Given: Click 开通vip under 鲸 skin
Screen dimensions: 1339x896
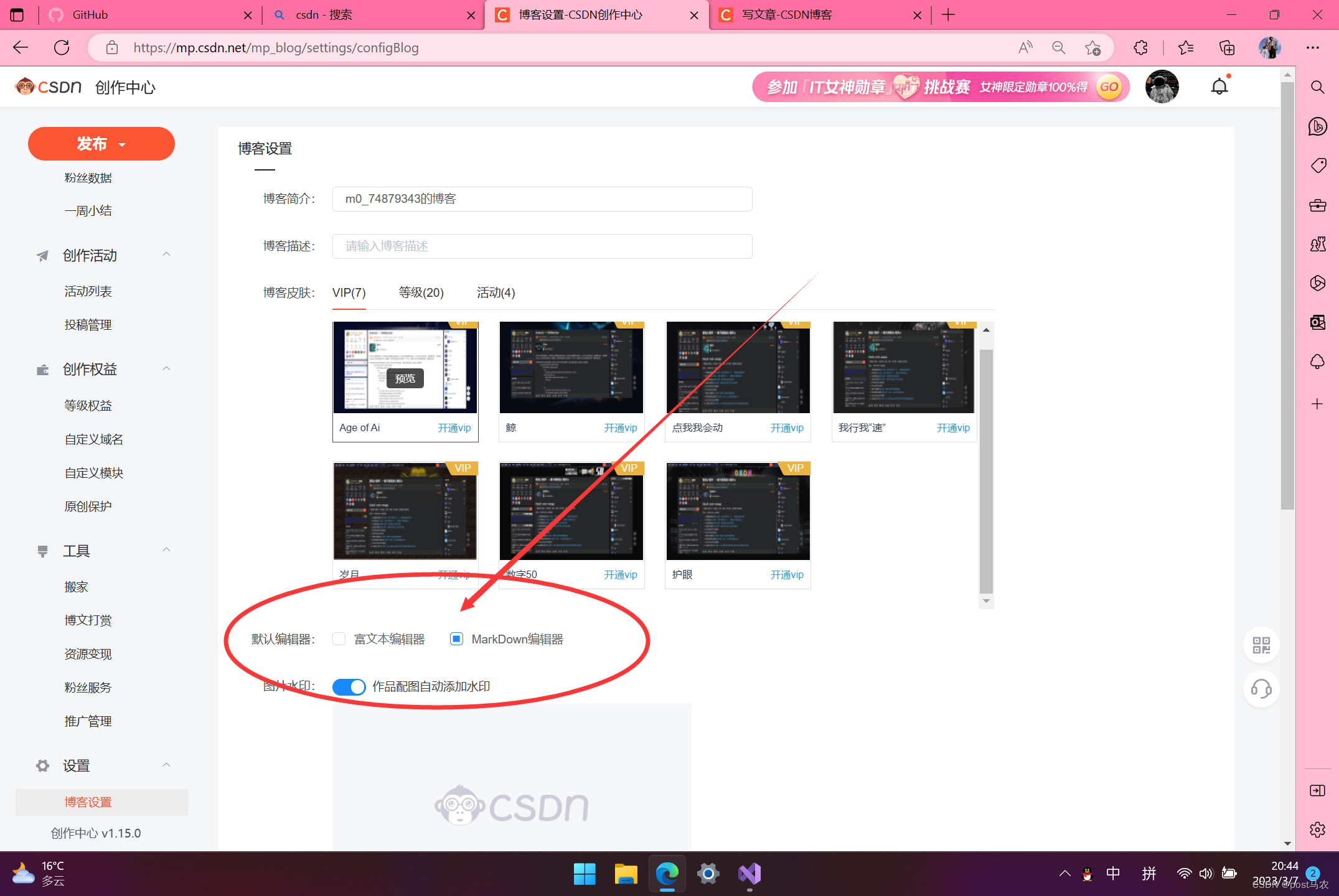Looking at the screenshot, I should [621, 427].
